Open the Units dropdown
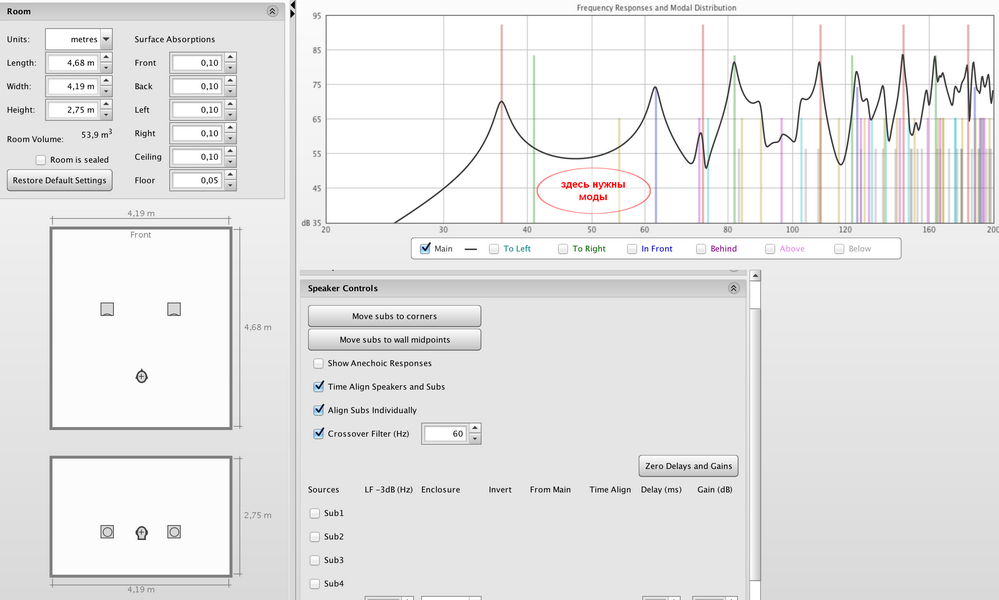The height and width of the screenshot is (600, 999). point(106,39)
